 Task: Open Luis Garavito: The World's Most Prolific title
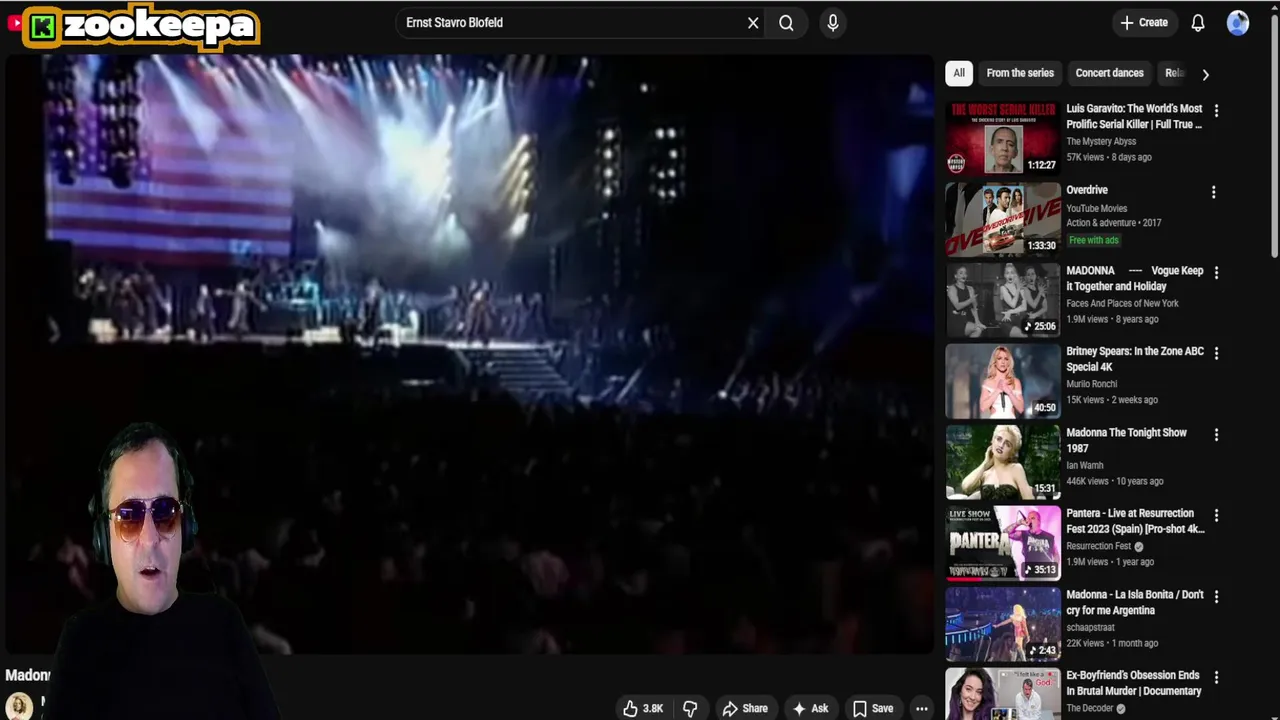coord(1134,116)
